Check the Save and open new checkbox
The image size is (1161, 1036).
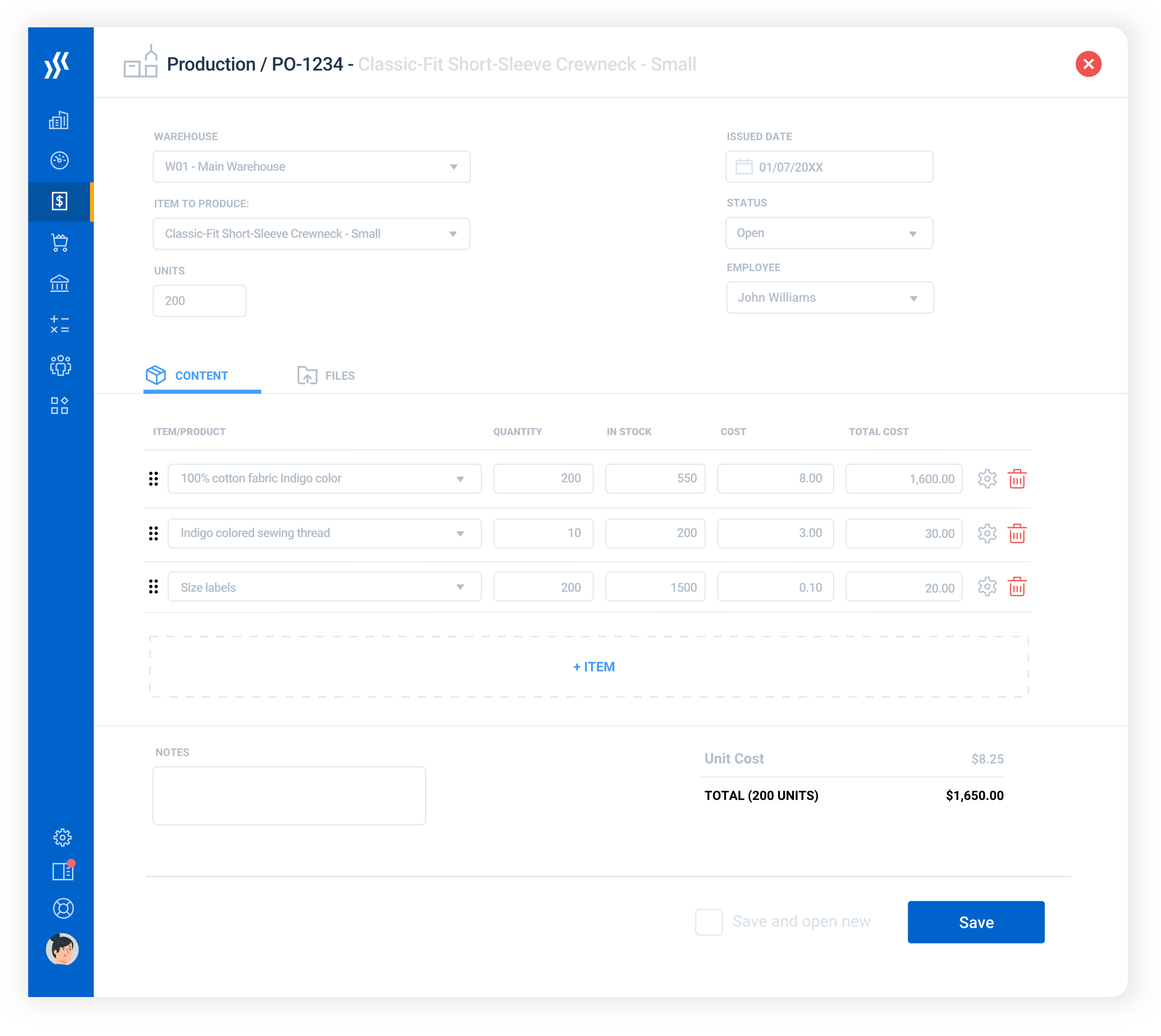tap(709, 922)
